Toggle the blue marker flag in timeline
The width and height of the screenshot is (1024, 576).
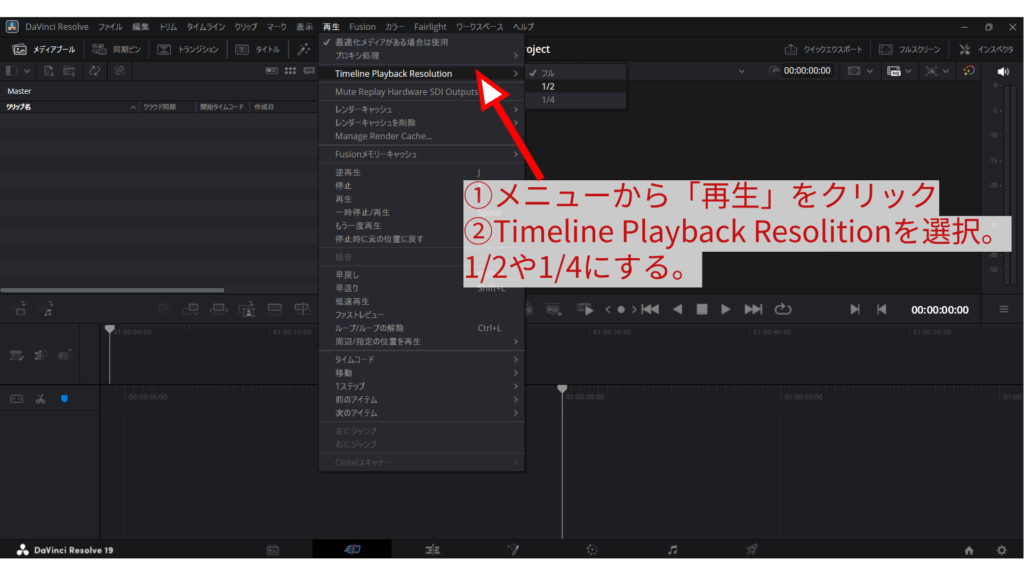click(x=65, y=399)
